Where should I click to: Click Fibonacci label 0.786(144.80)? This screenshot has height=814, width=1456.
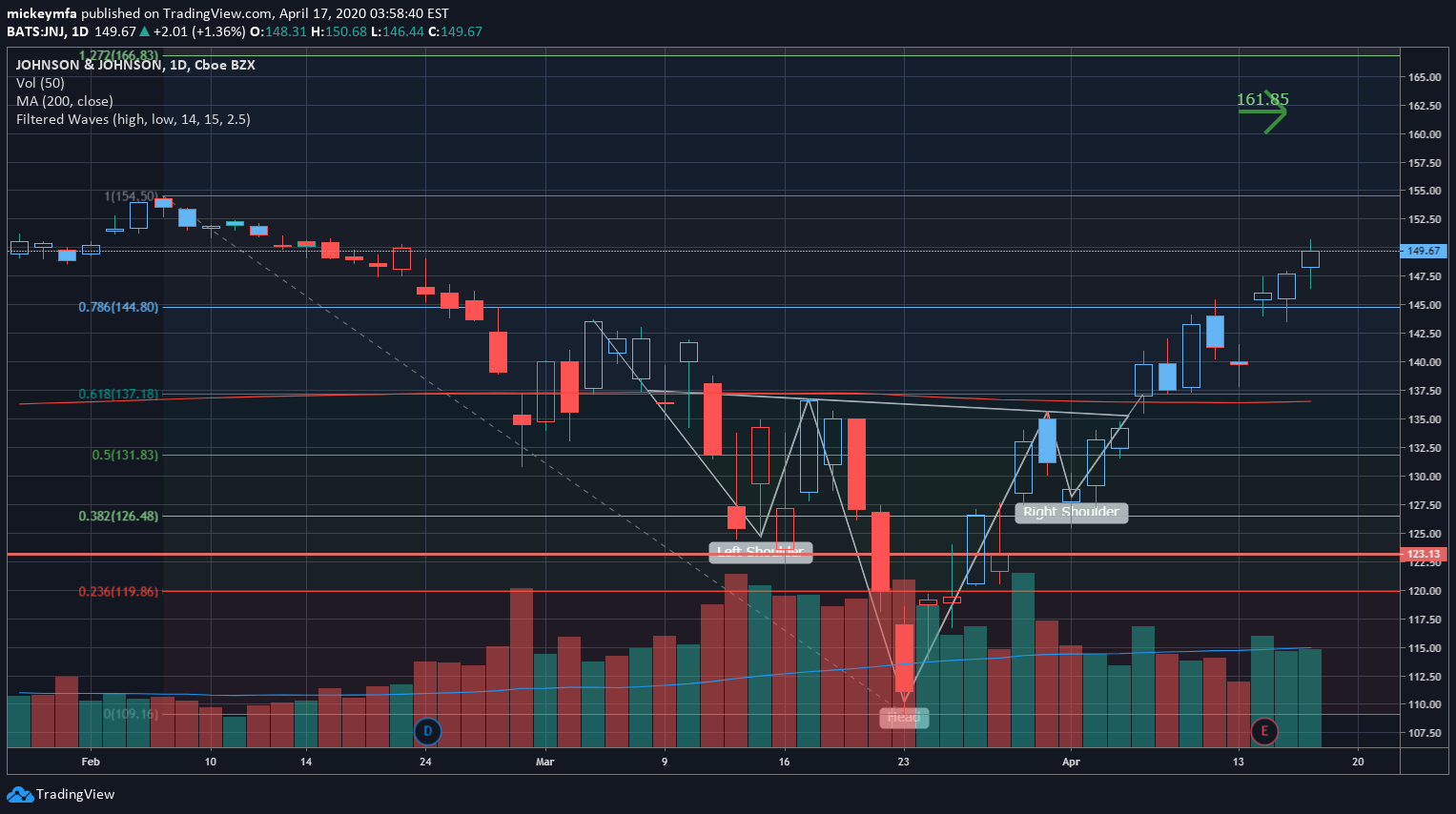tap(118, 307)
